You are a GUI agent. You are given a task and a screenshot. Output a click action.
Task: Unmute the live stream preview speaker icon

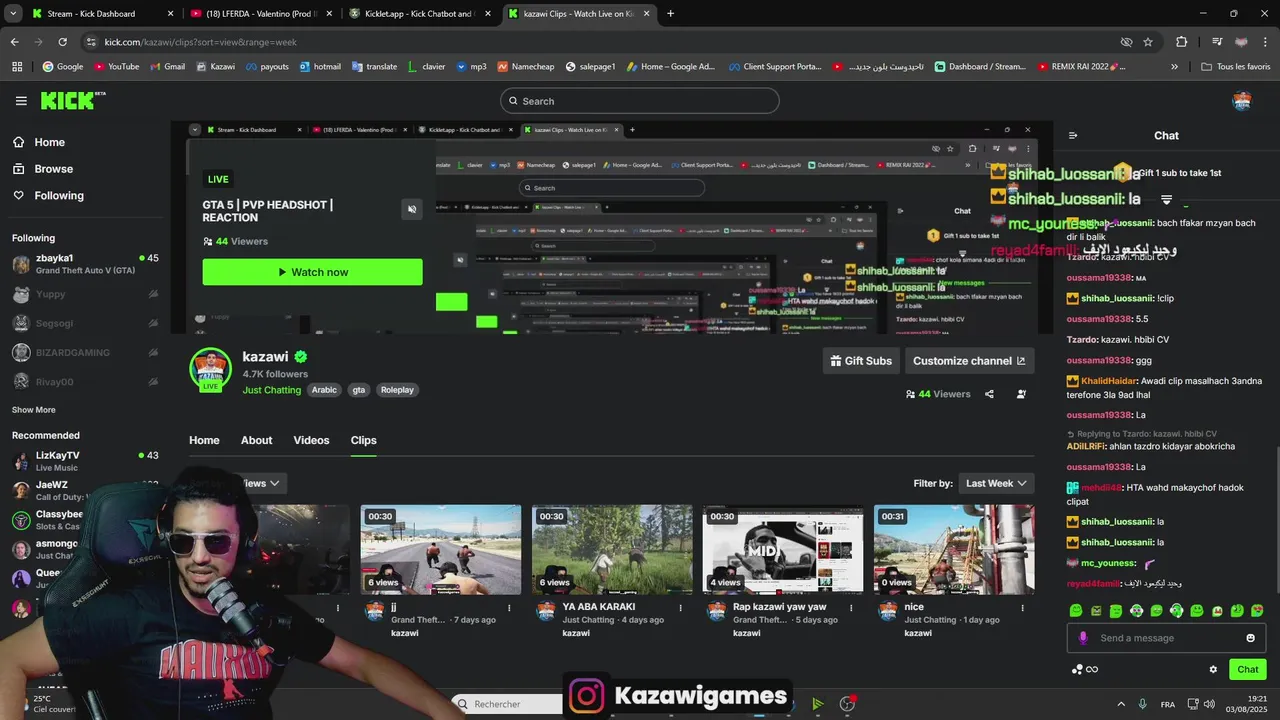412,209
